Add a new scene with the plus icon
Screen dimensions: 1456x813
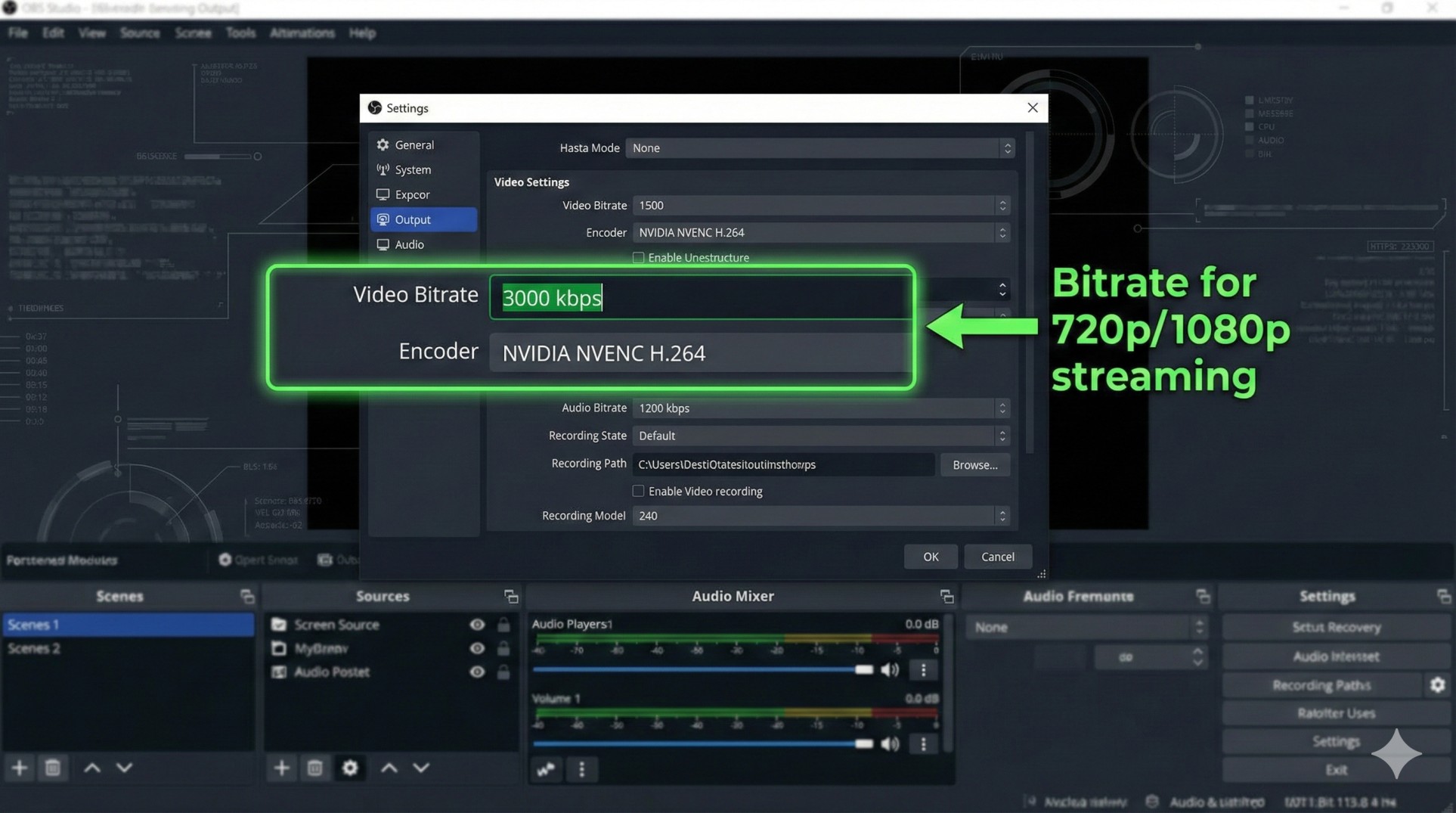(19, 768)
